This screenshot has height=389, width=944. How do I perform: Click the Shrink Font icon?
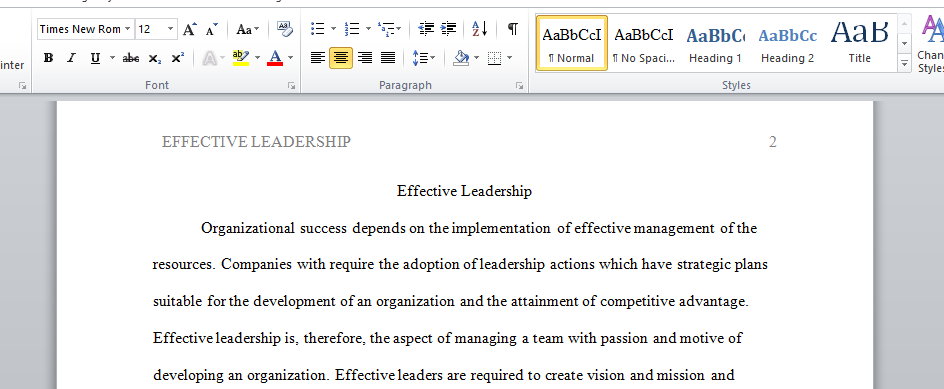[211, 29]
